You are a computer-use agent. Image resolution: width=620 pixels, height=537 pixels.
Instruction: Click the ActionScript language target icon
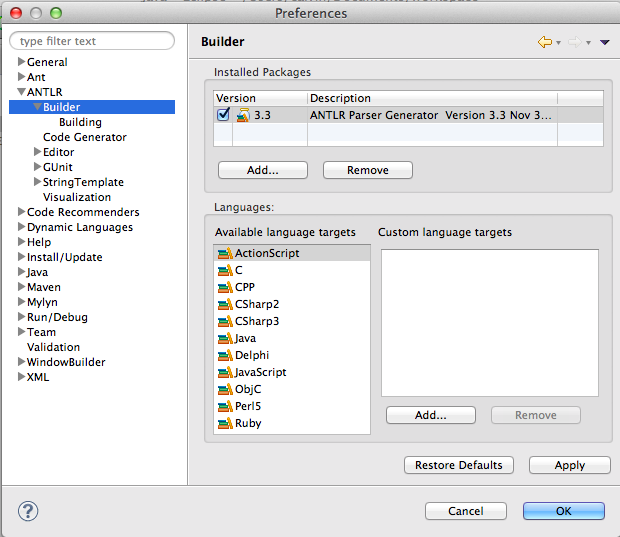tap(225, 253)
